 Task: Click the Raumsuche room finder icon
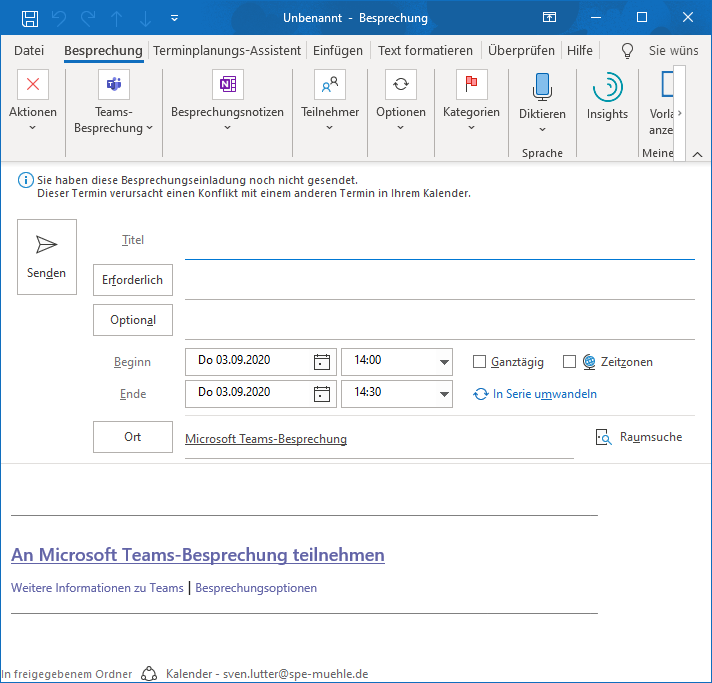point(603,437)
